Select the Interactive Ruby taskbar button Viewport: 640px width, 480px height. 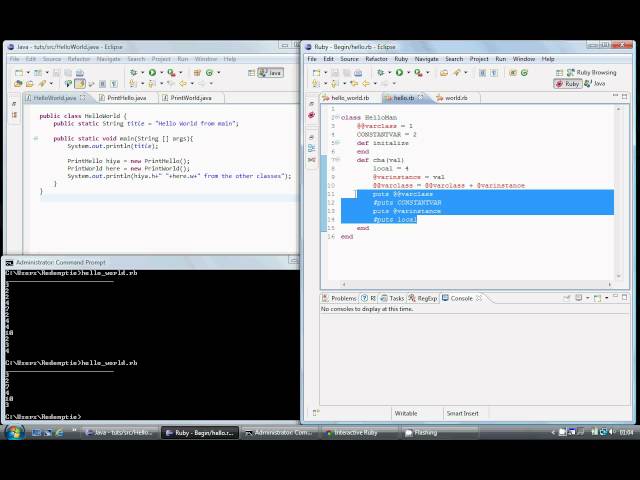point(356,433)
